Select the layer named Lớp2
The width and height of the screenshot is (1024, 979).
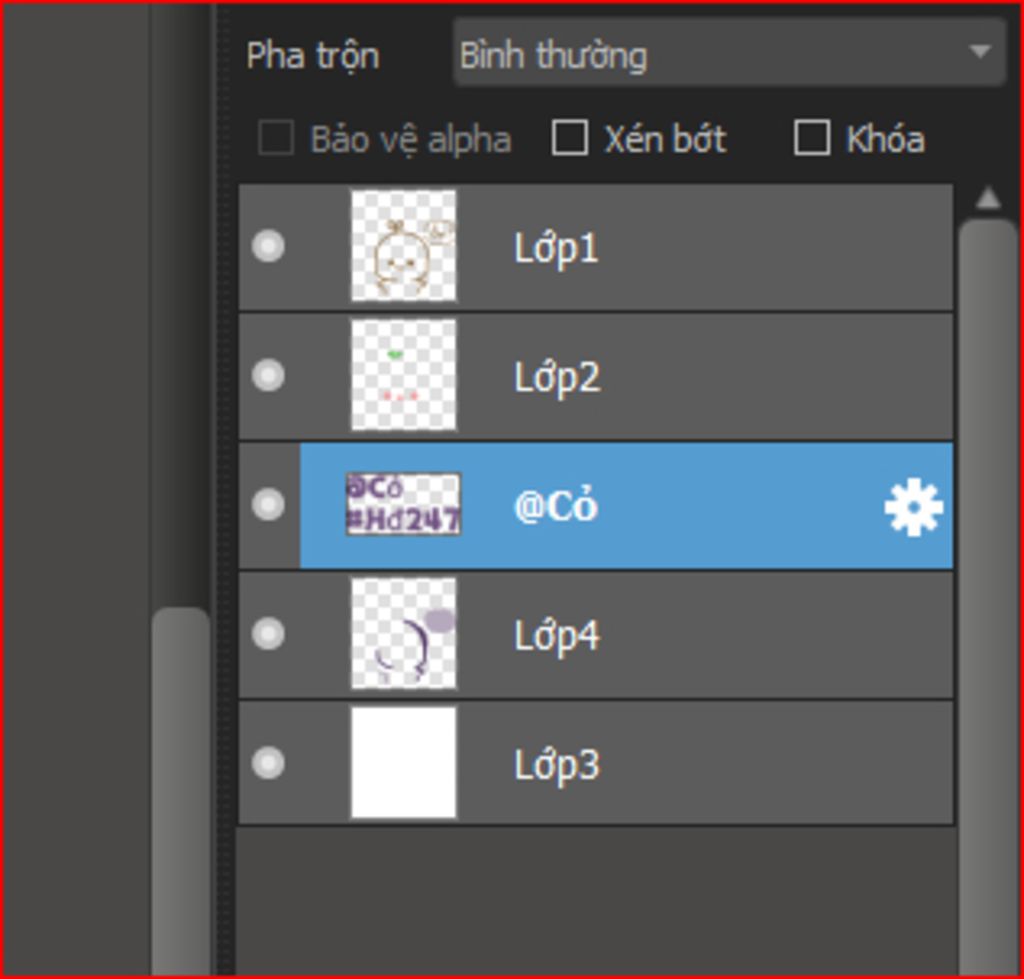pyautogui.click(x=556, y=377)
